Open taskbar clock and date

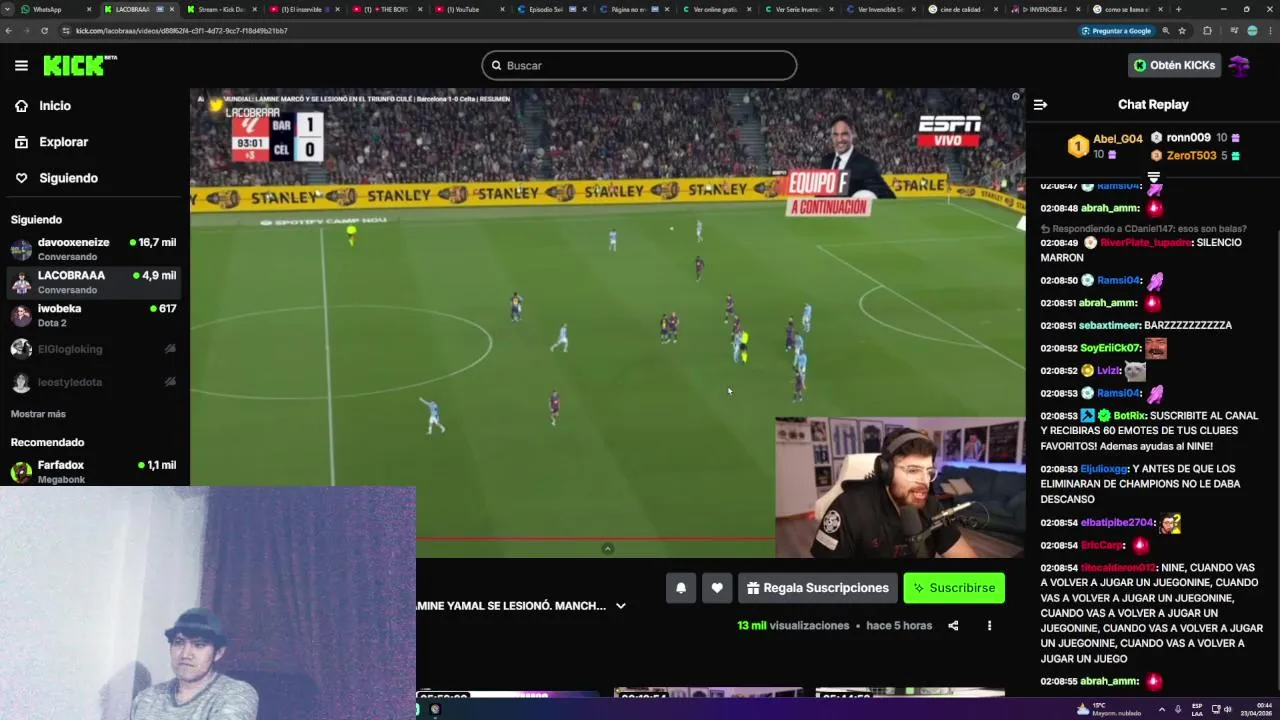[x=1258, y=709]
